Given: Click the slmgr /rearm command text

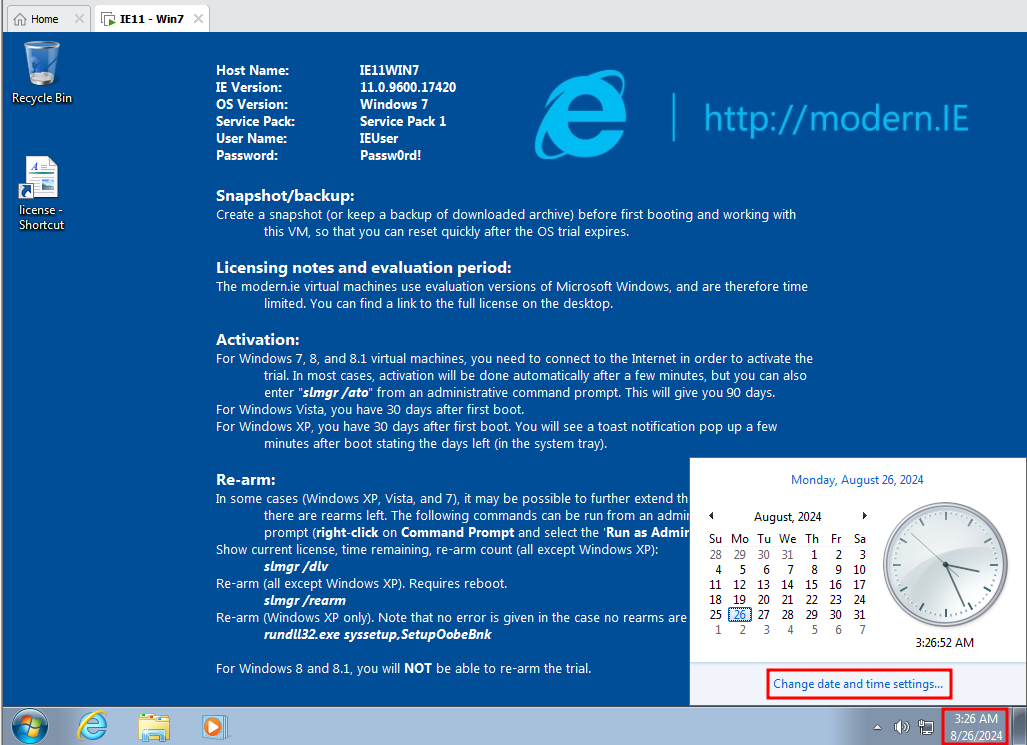Looking at the screenshot, I should [x=305, y=600].
